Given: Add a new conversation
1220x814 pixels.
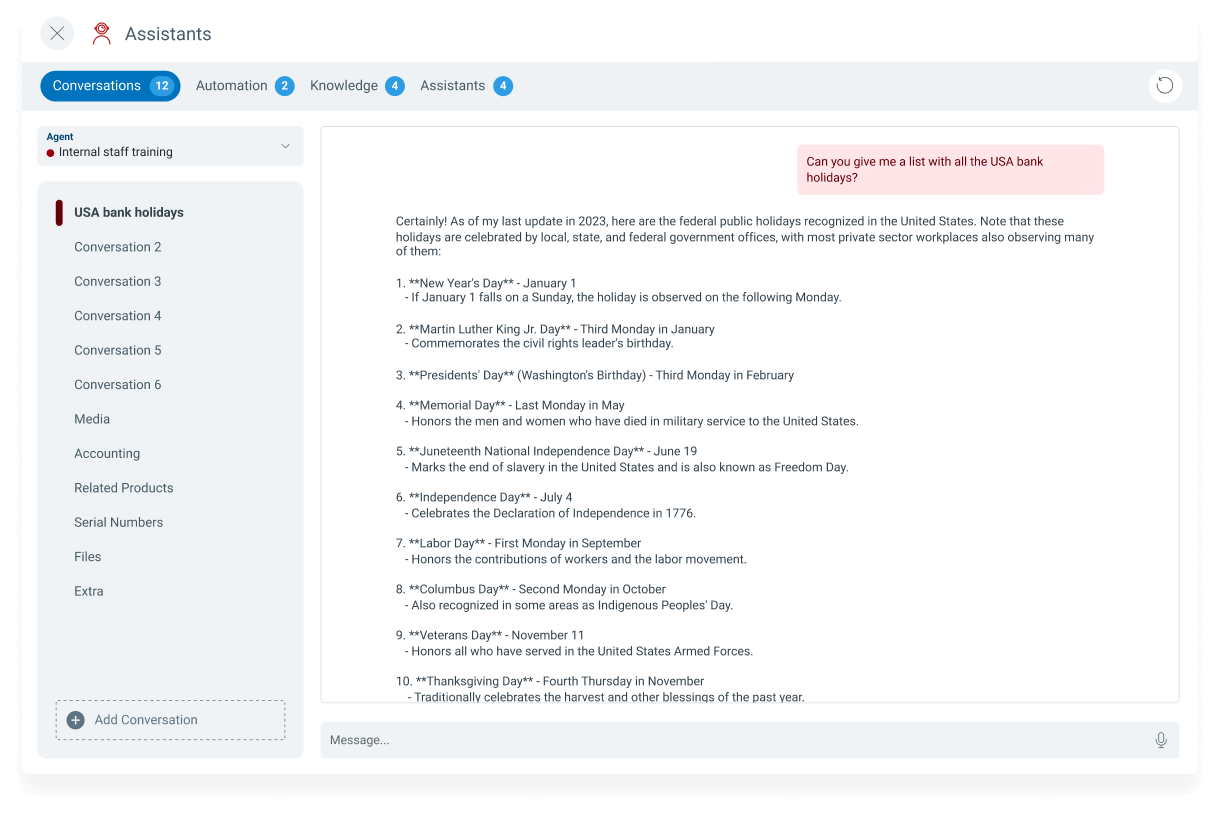Looking at the screenshot, I should pyautogui.click(x=170, y=720).
